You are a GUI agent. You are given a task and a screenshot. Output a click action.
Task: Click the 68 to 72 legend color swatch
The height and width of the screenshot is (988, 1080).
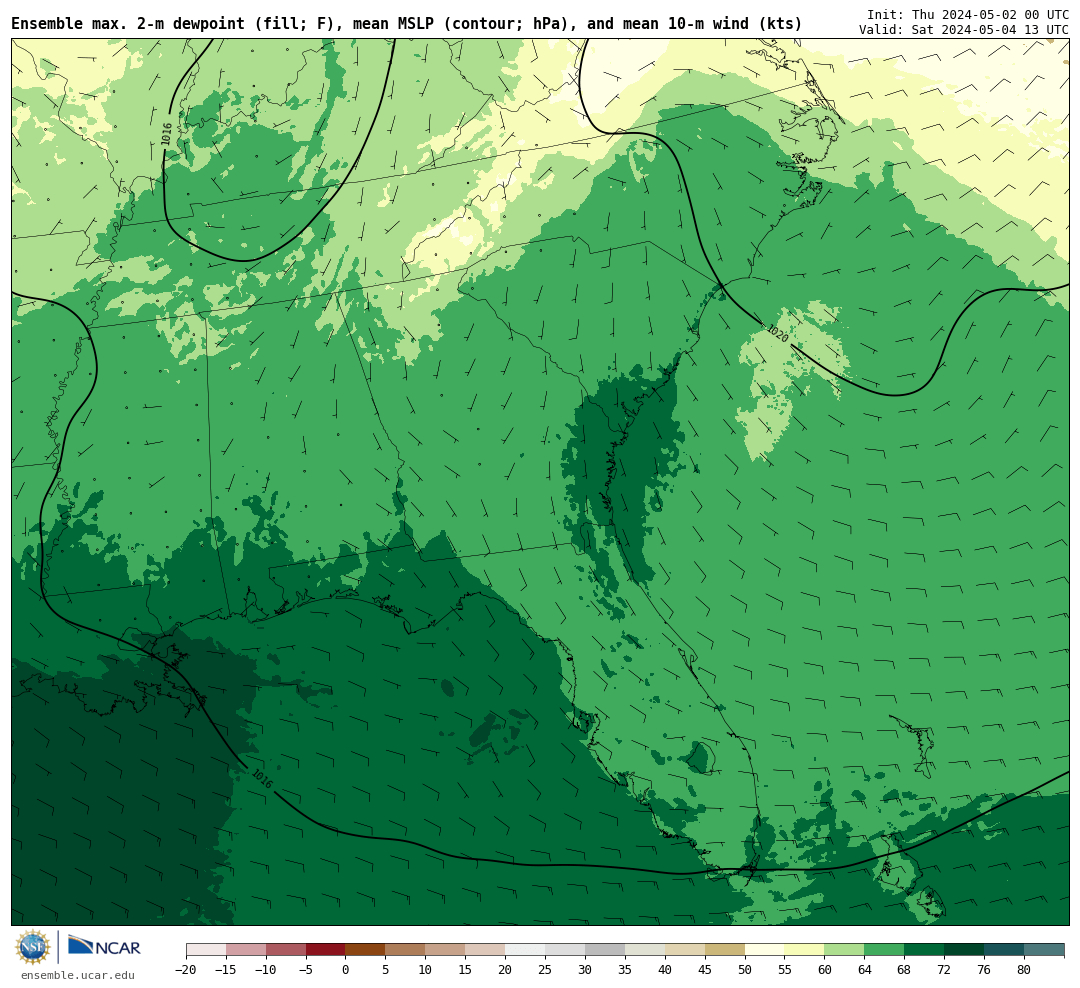click(925, 950)
